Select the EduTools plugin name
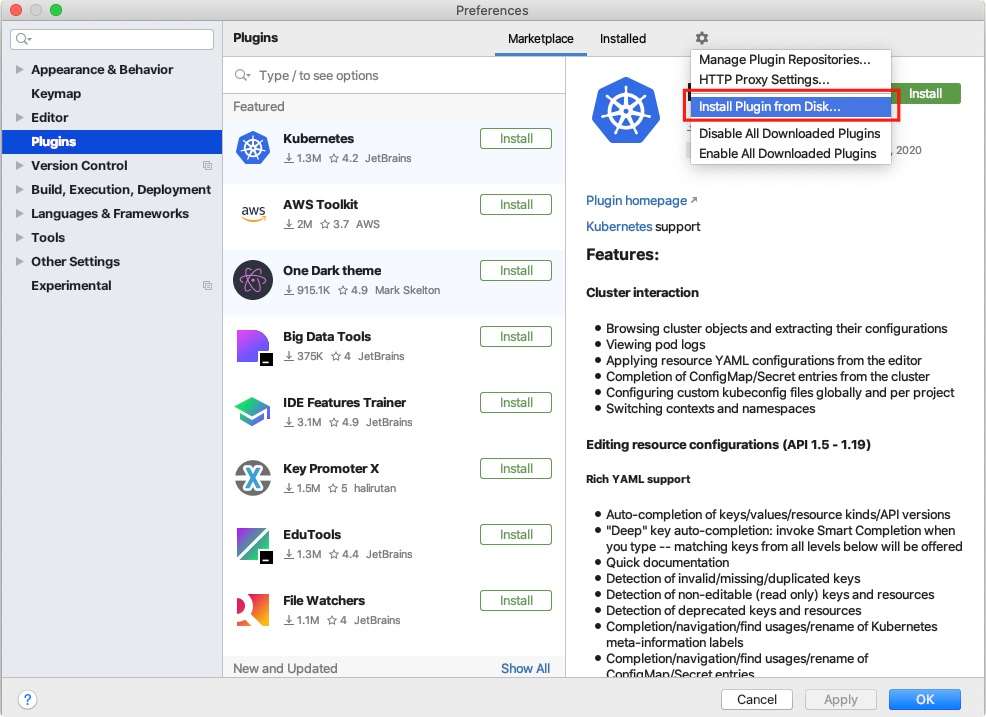This screenshot has width=986, height=717. tap(312, 535)
